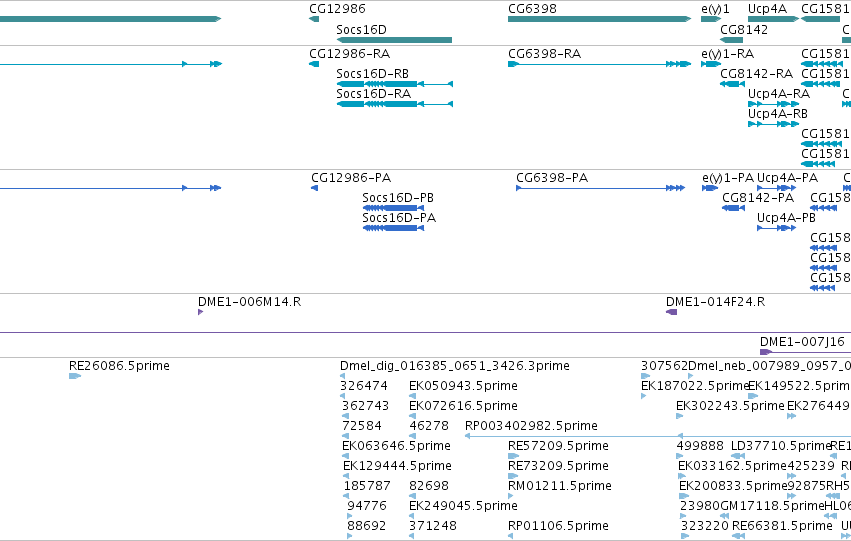Open the Dmel_dig_016385_0651_3426.3prime EST label

point(454,366)
